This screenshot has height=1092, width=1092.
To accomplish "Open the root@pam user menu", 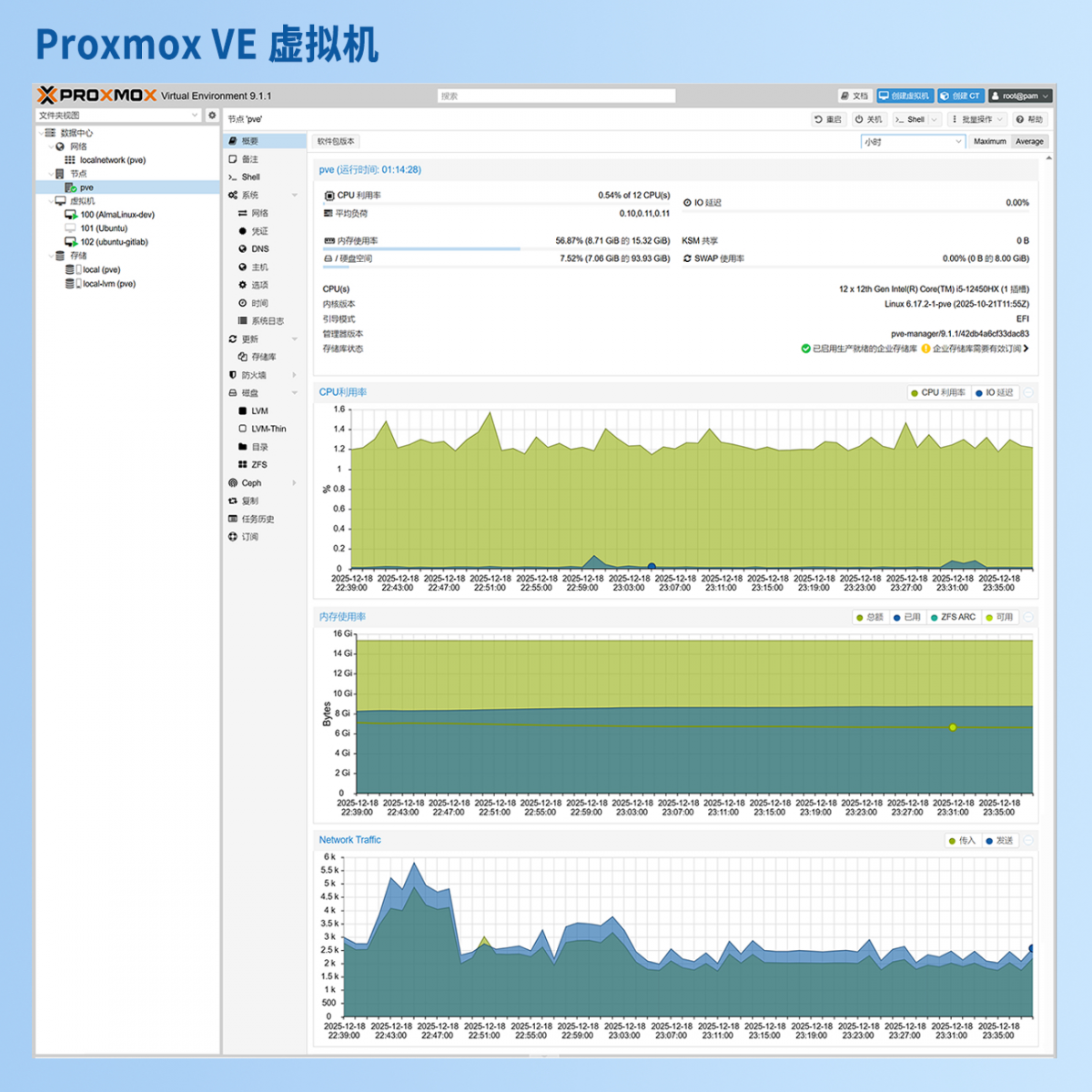I will pos(1020,96).
